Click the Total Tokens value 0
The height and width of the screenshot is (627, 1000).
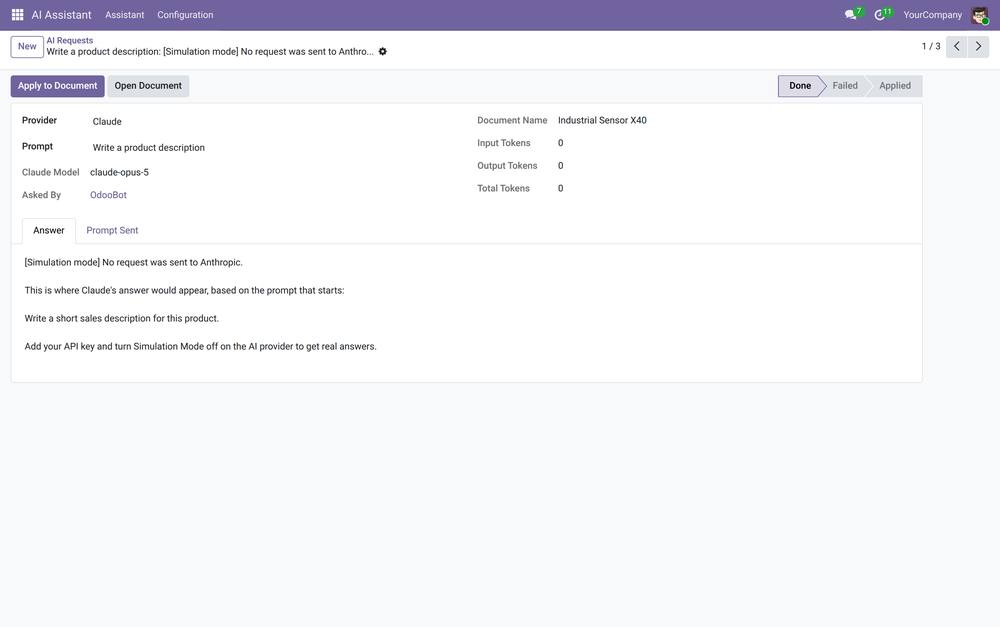(x=561, y=189)
